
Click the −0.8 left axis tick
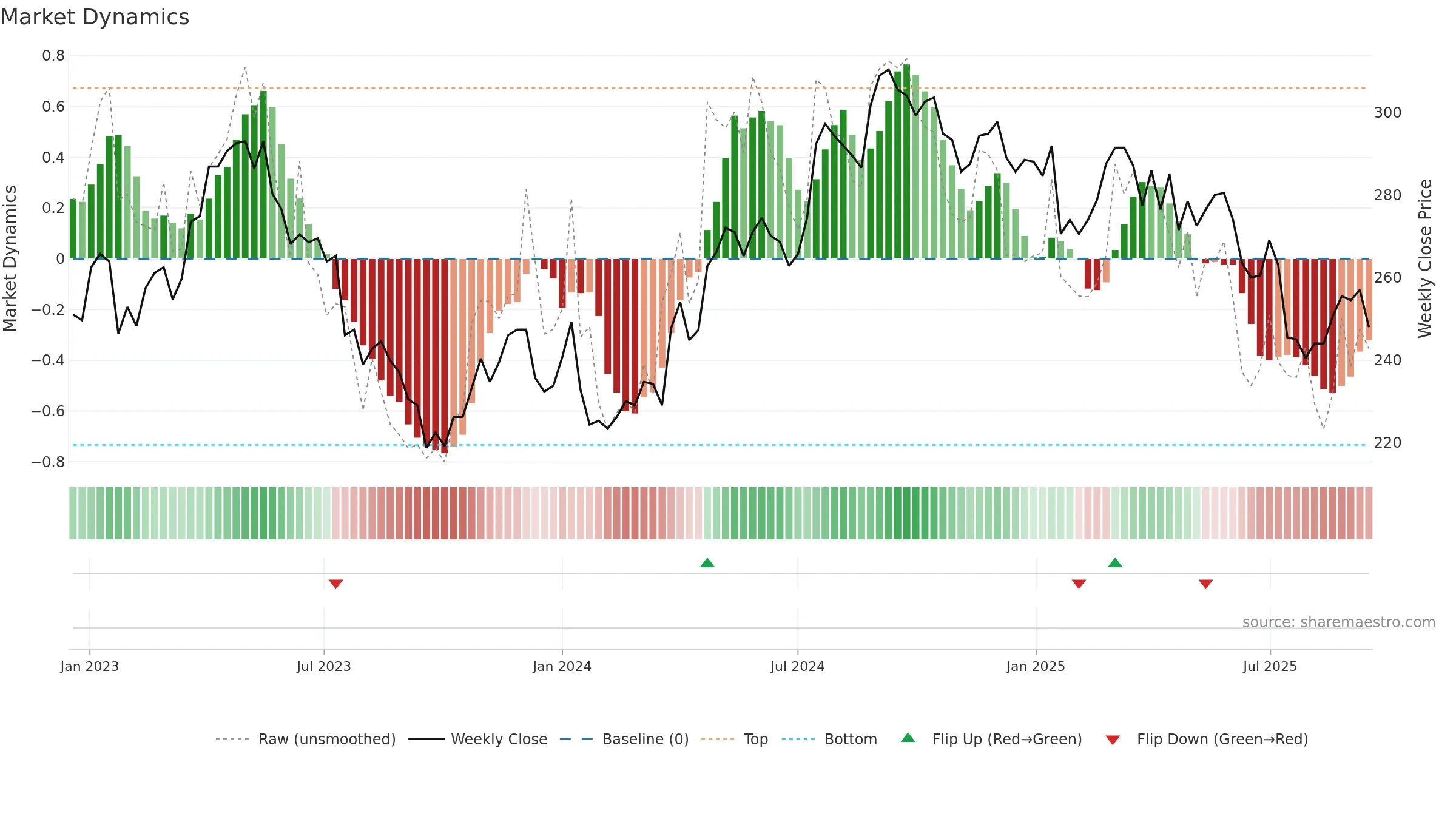click(48, 462)
